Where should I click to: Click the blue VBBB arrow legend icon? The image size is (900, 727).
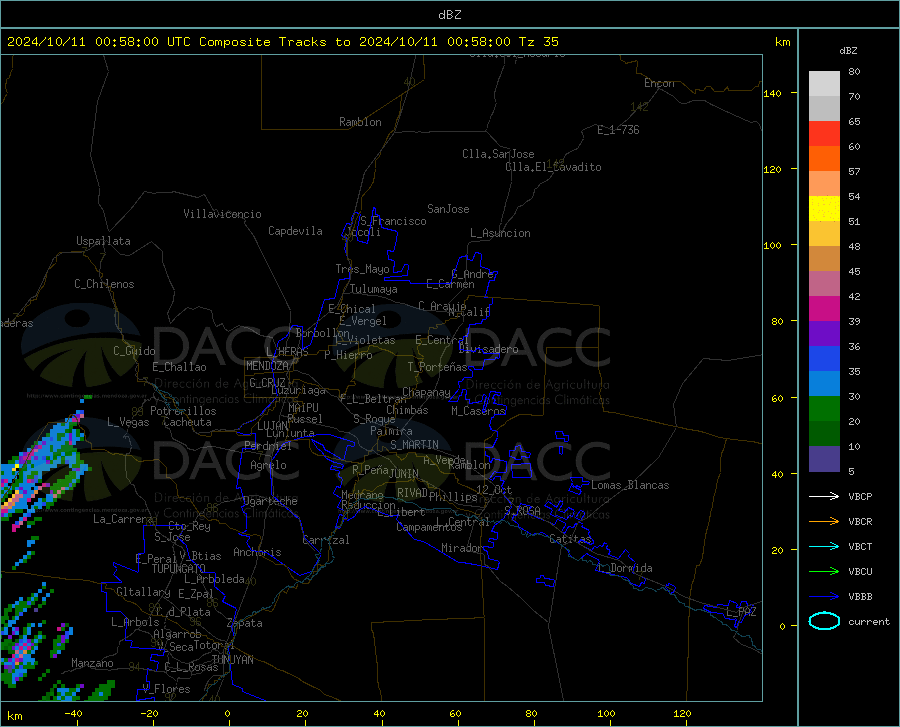824,597
